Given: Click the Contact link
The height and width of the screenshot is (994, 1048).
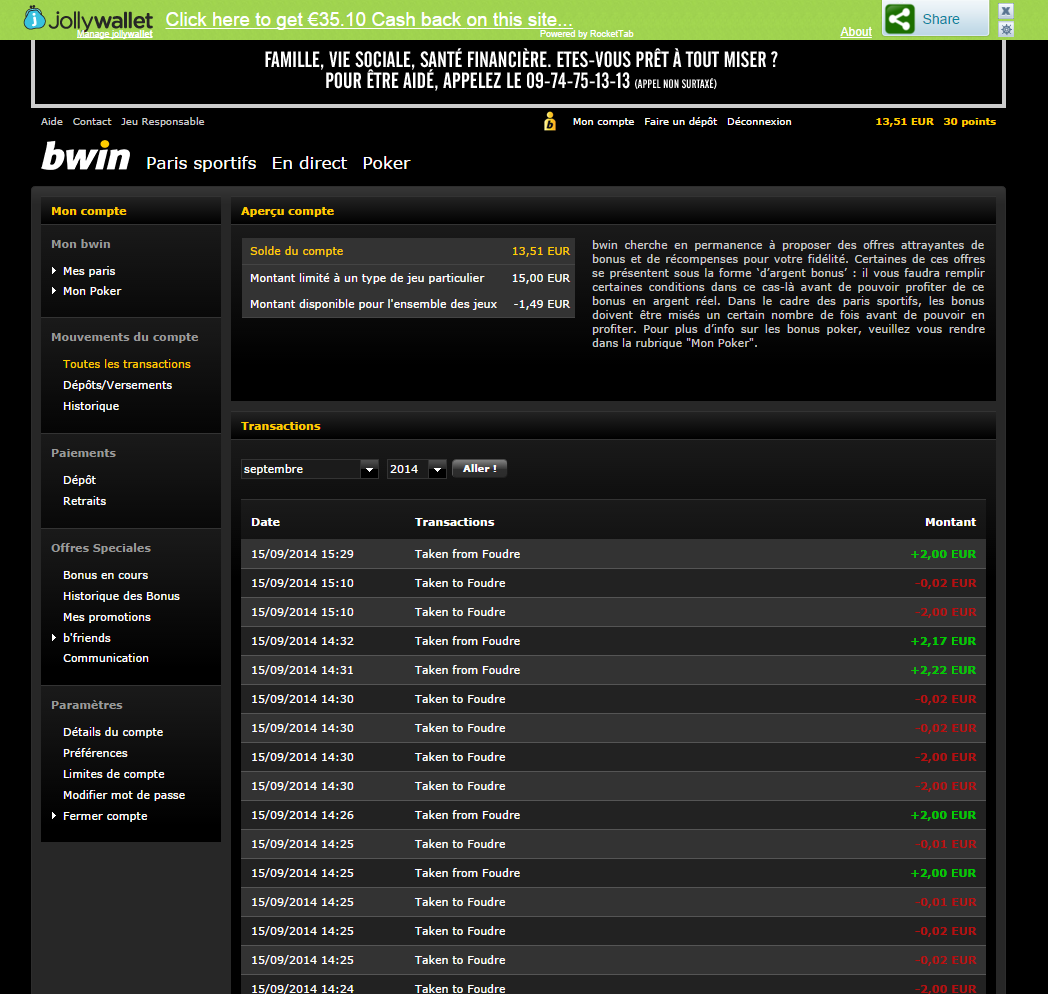Looking at the screenshot, I should click(92, 122).
